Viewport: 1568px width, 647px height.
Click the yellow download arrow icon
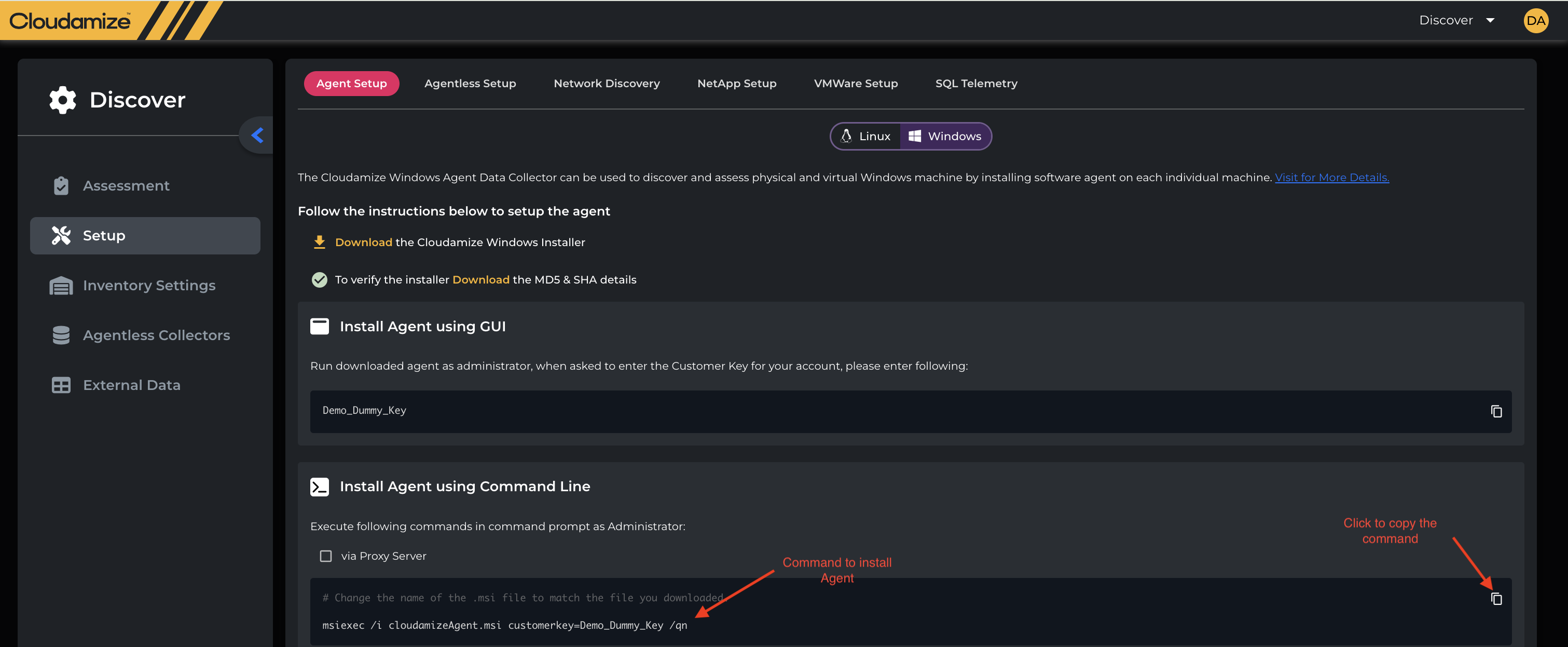pos(319,242)
